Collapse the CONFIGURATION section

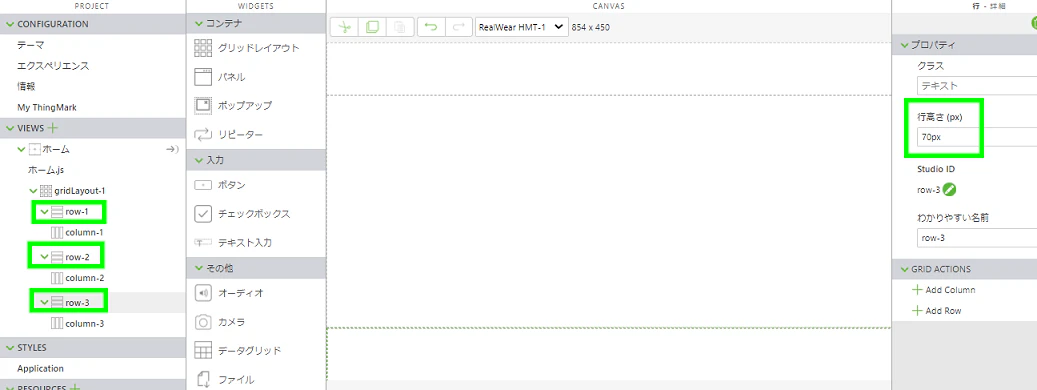(10, 24)
